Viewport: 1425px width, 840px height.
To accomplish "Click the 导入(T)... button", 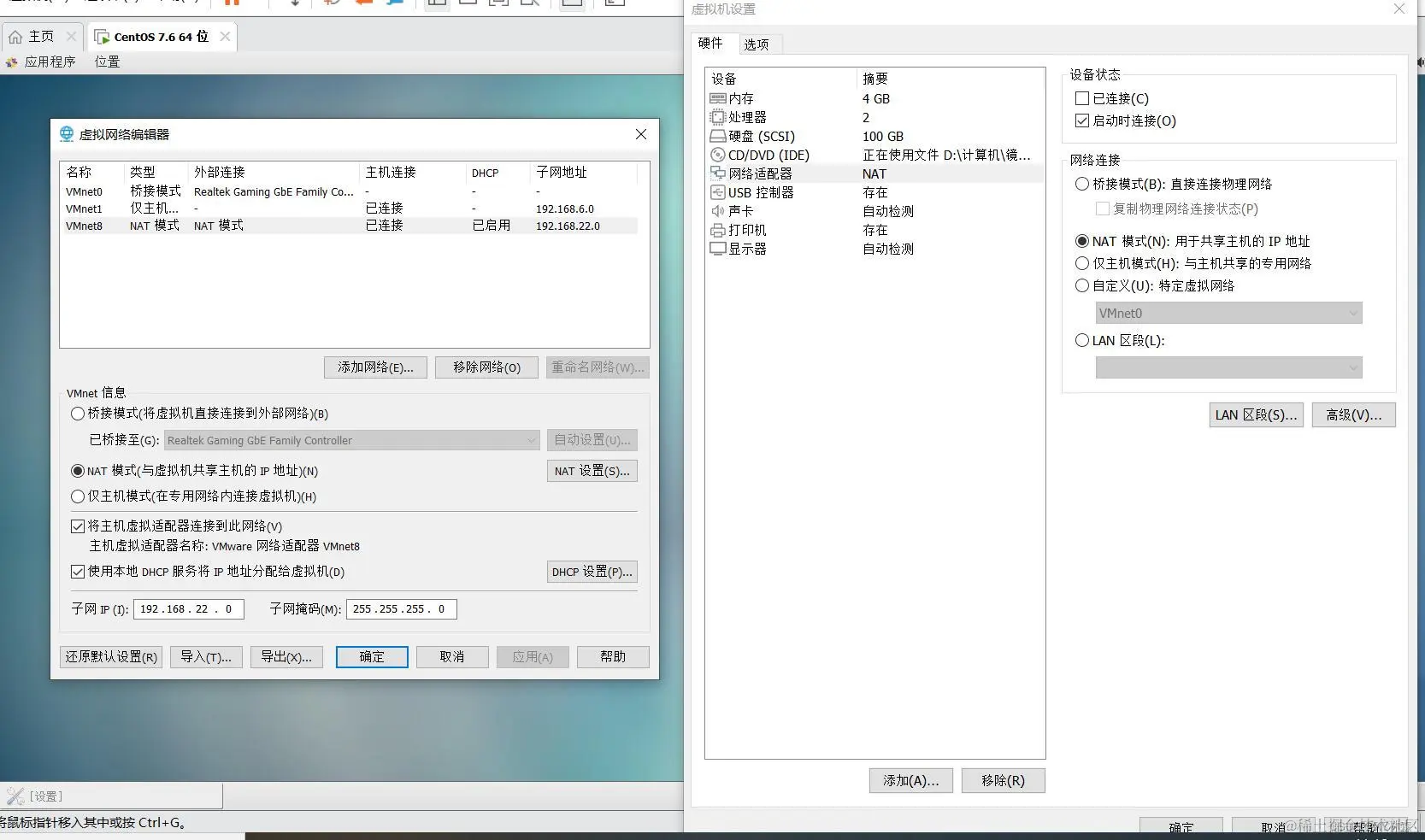I will pos(206,656).
